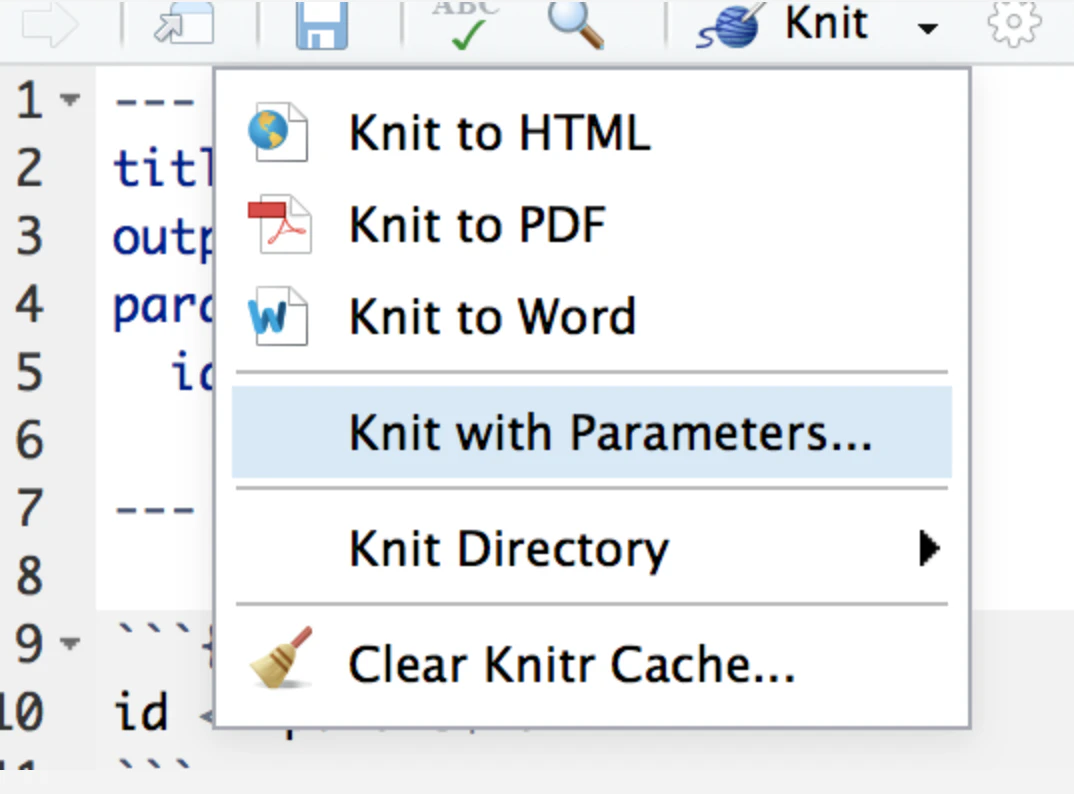Choose Knit to PDF
Screen dimensions: 1074x794
[x=592, y=225]
